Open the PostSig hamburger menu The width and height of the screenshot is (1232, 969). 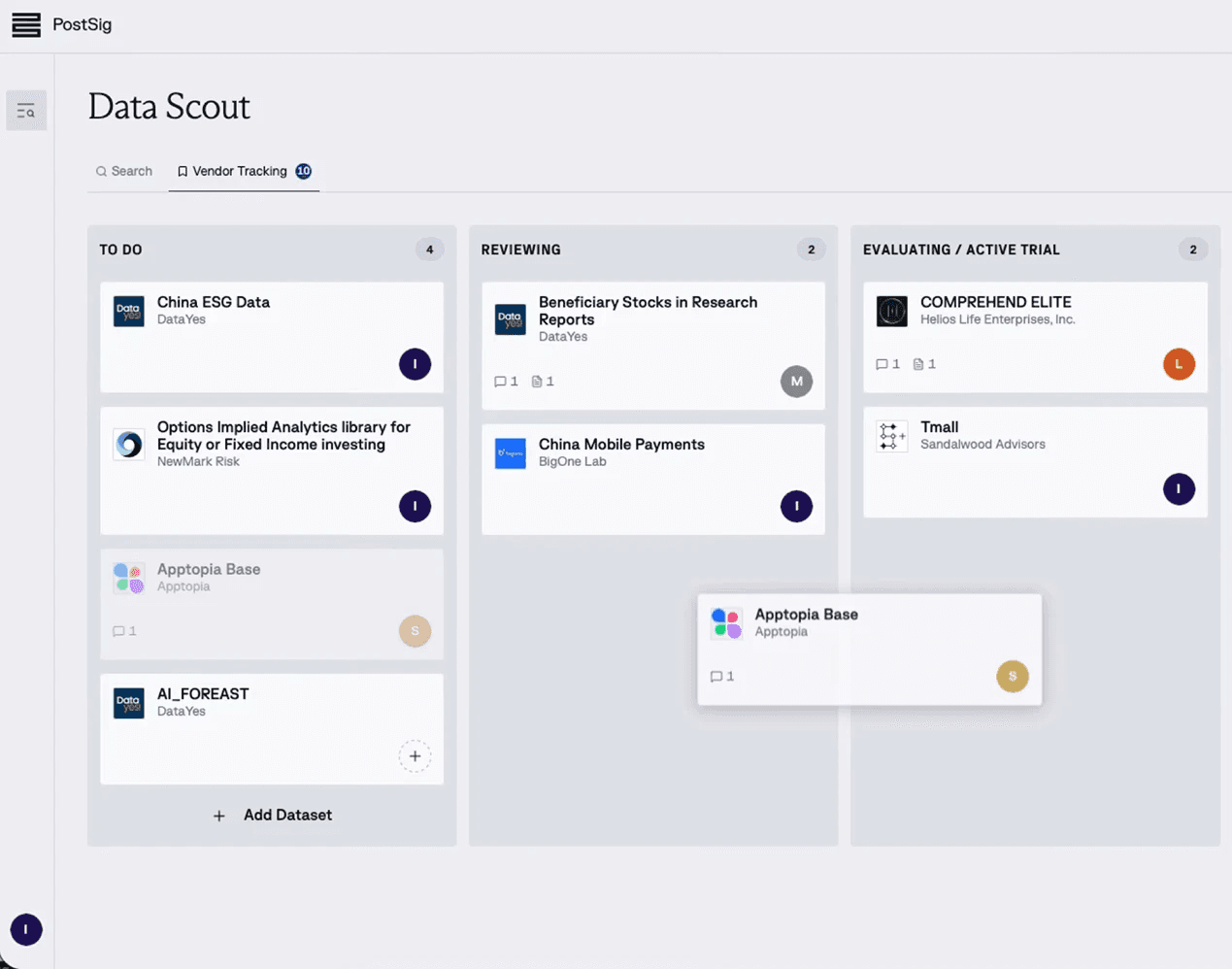coord(26,25)
